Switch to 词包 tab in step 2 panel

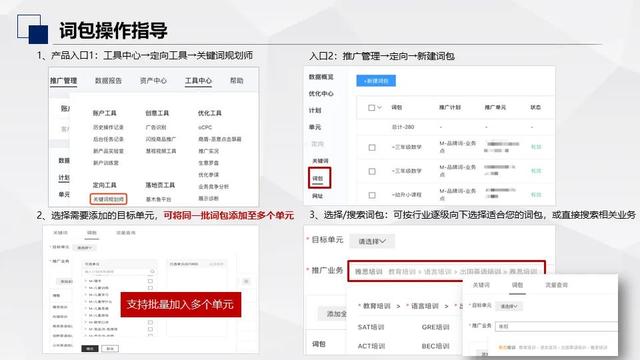click(x=92, y=233)
